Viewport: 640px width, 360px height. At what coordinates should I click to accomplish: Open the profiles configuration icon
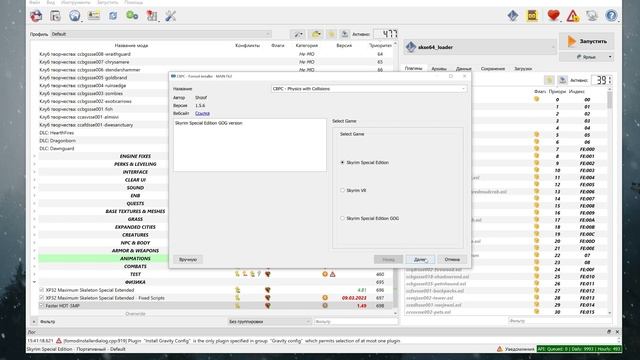point(94,16)
